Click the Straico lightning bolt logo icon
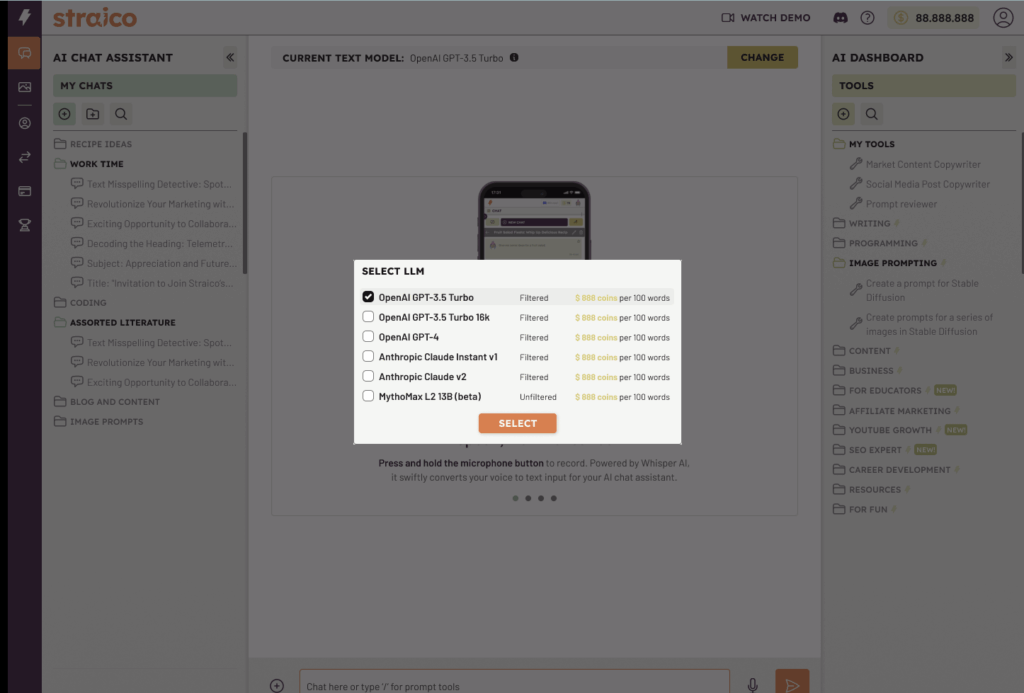The width and height of the screenshot is (1024, 693). (x=25, y=17)
